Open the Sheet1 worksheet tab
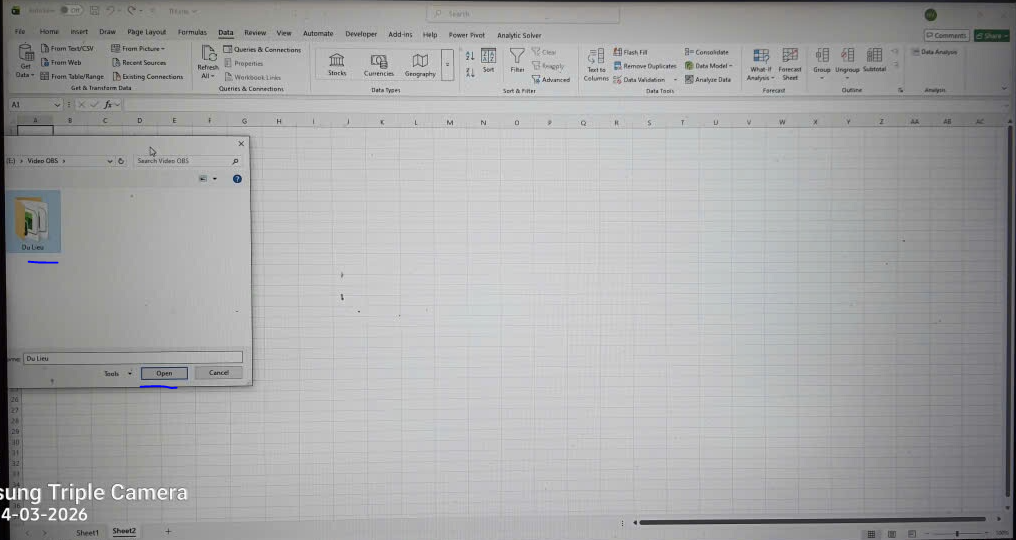The height and width of the screenshot is (540, 1016). 88,532
